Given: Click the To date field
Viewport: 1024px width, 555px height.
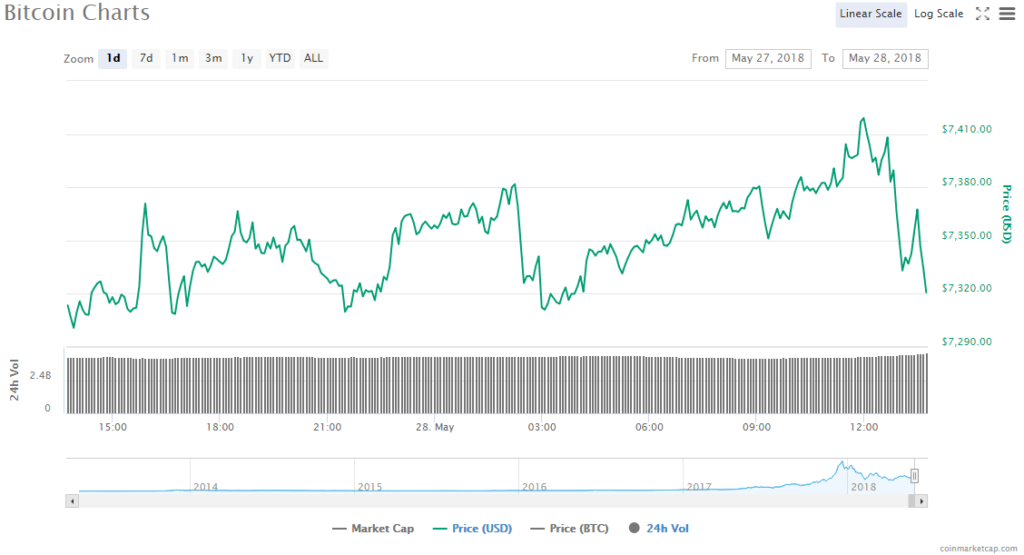Looking at the screenshot, I should pyautogui.click(x=885, y=58).
